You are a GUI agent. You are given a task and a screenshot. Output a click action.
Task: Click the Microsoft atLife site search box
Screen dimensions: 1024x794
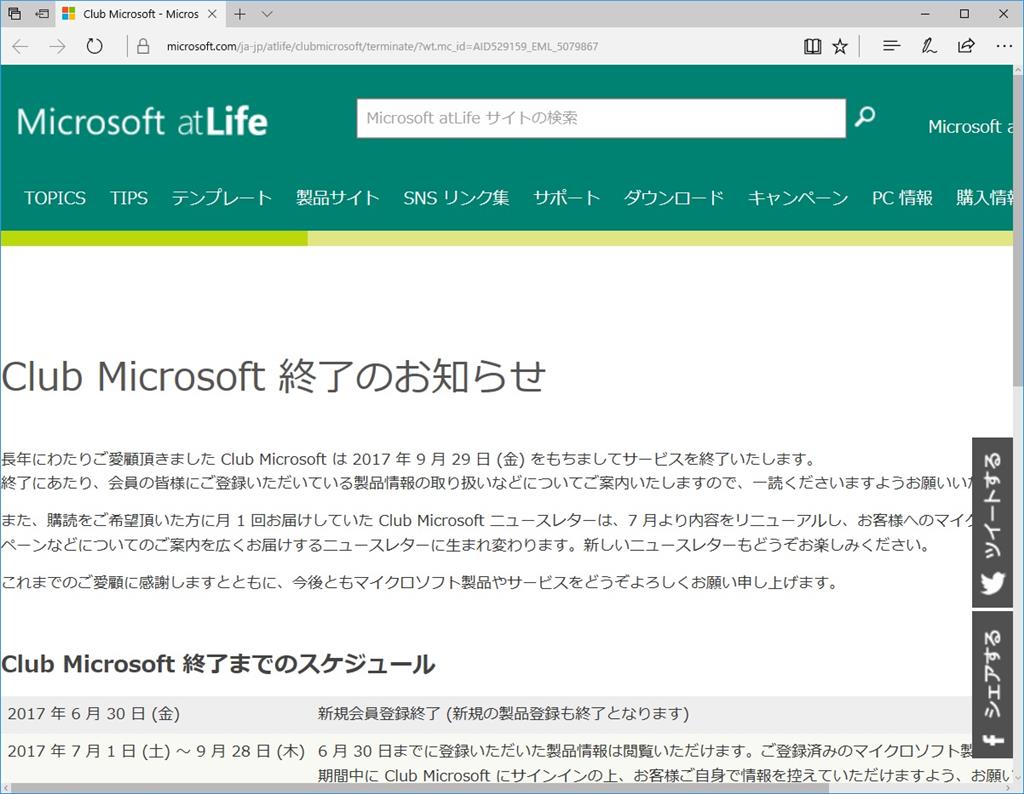pyautogui.click(x=601, y=118)
